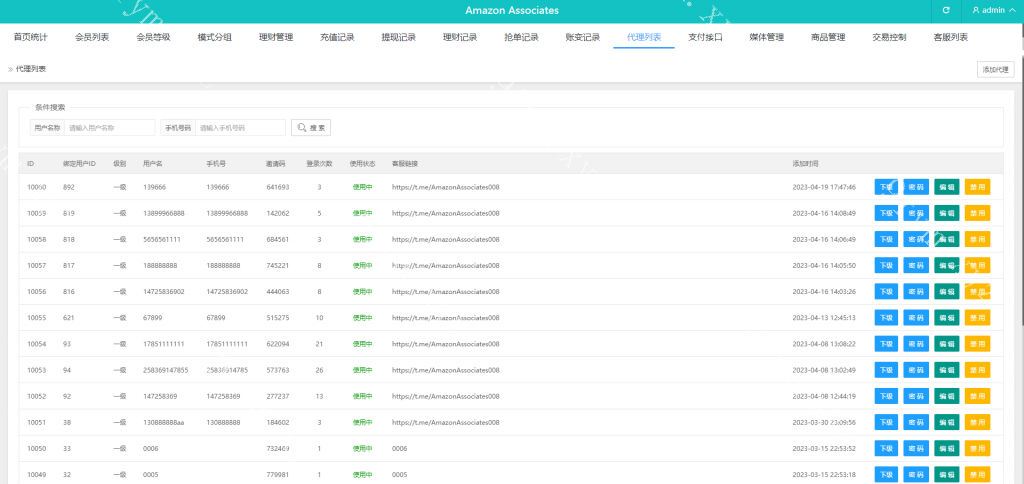
Task: Click 禁用 button for ID 10060
Action: (978, 187)
